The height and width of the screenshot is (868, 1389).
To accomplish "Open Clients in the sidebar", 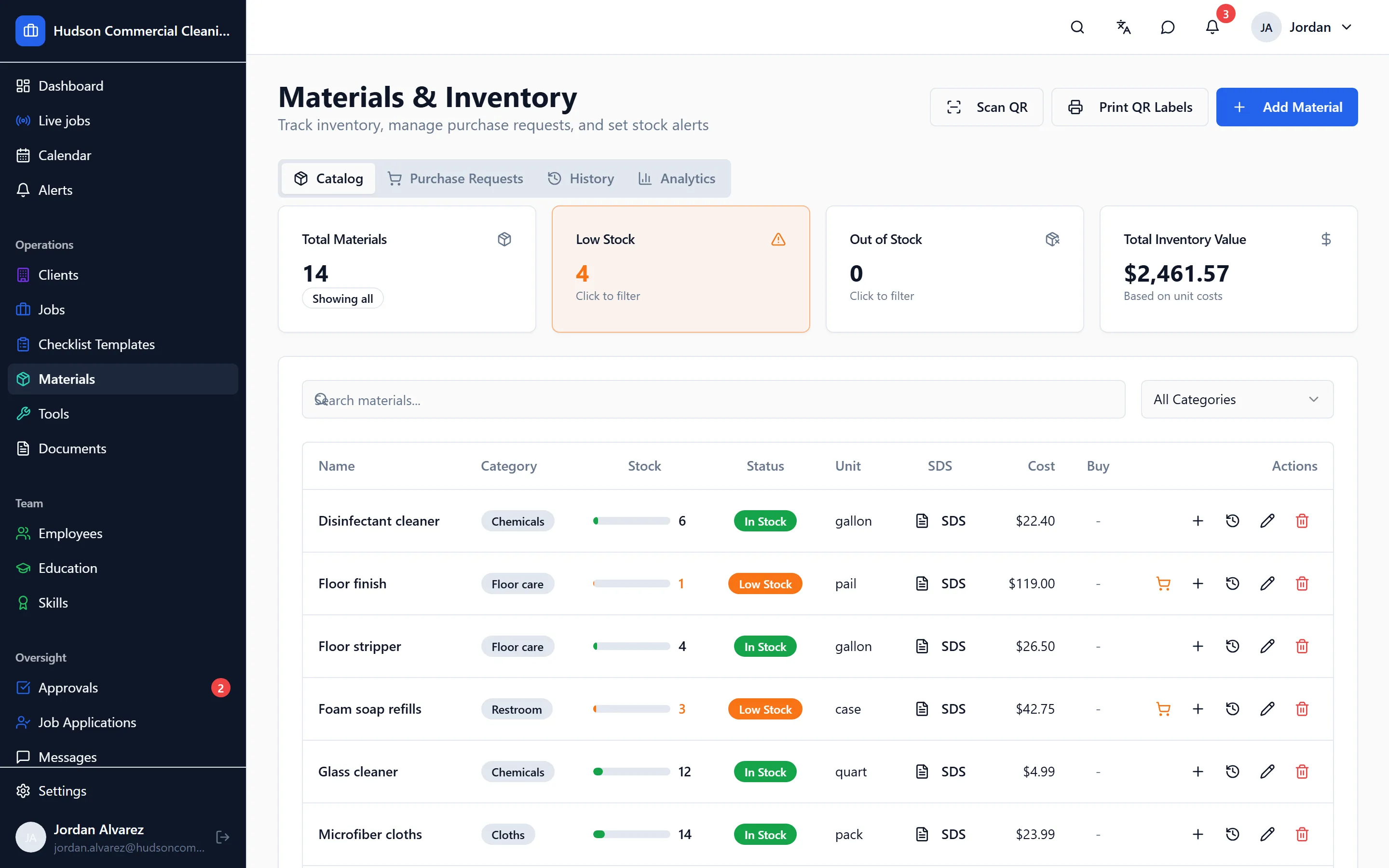I will pos(123,275).
